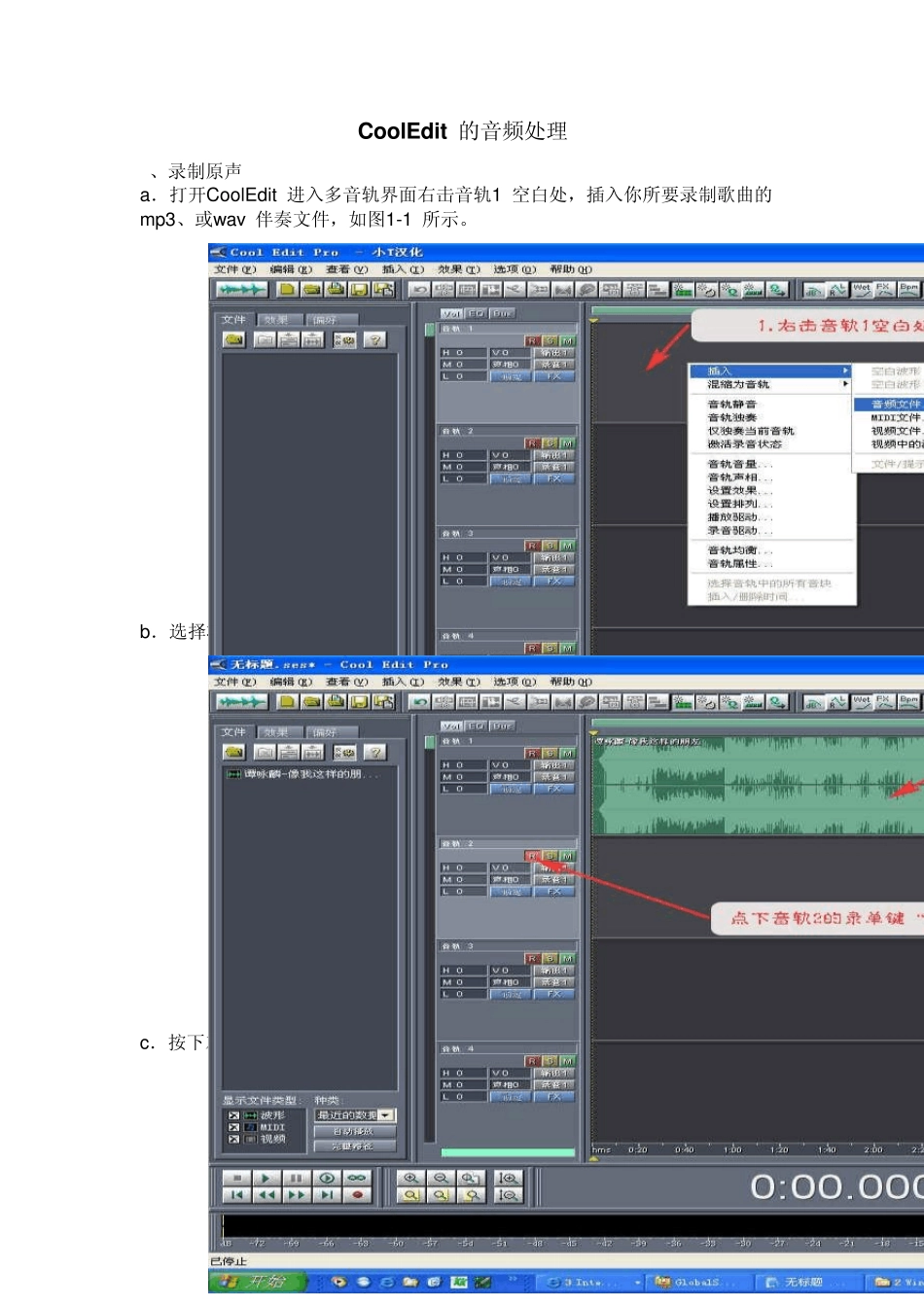Click the red Record transport button
Screen dimensions: 924x1307
[x=356, y=1195]
